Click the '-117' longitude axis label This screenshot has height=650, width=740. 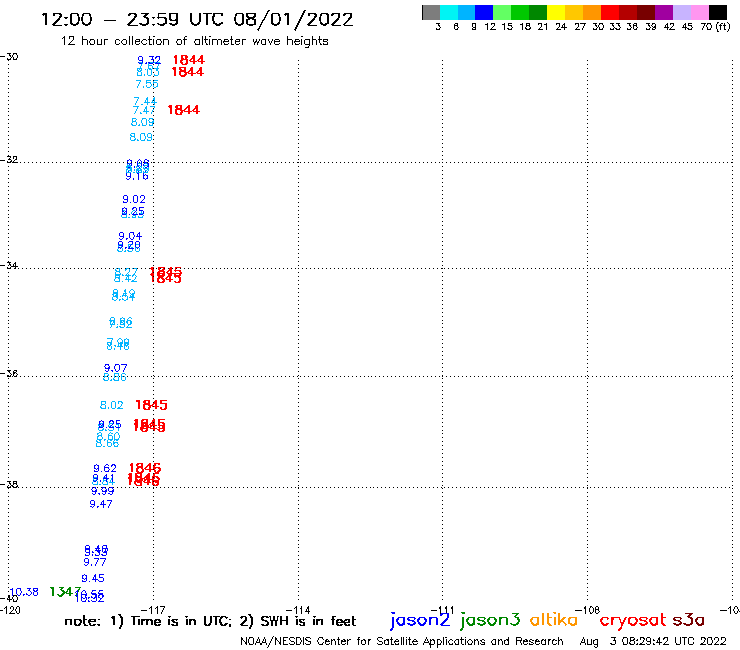tap(155, 610)
